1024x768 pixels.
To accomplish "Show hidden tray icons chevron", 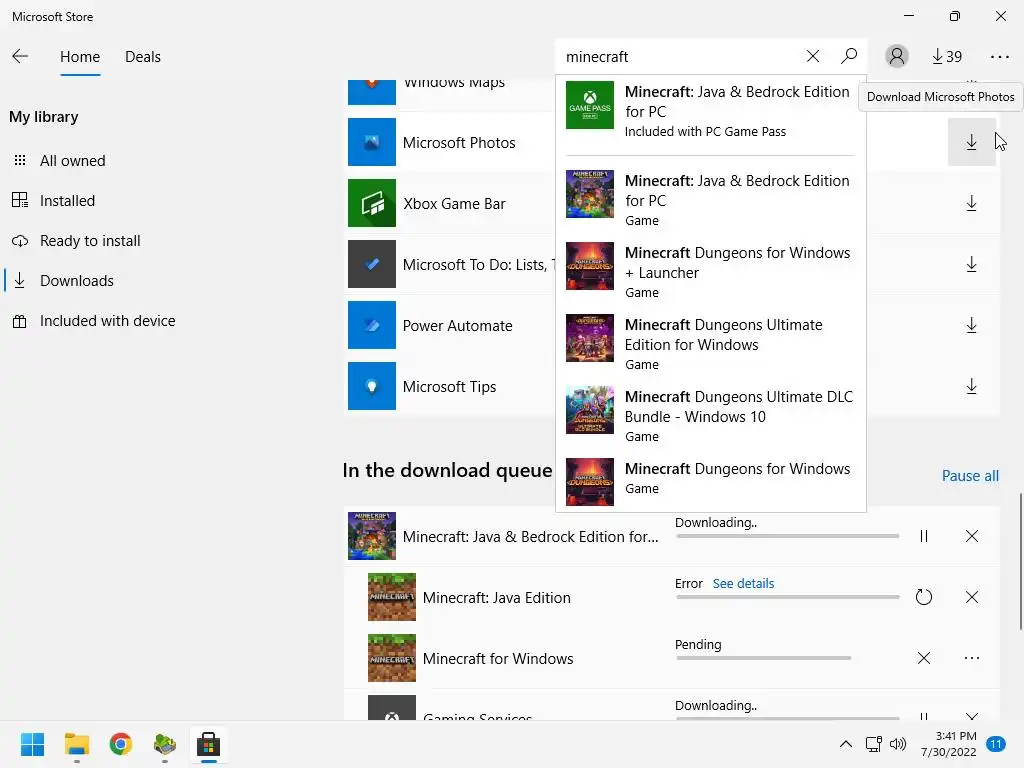I will coord(845,744).
